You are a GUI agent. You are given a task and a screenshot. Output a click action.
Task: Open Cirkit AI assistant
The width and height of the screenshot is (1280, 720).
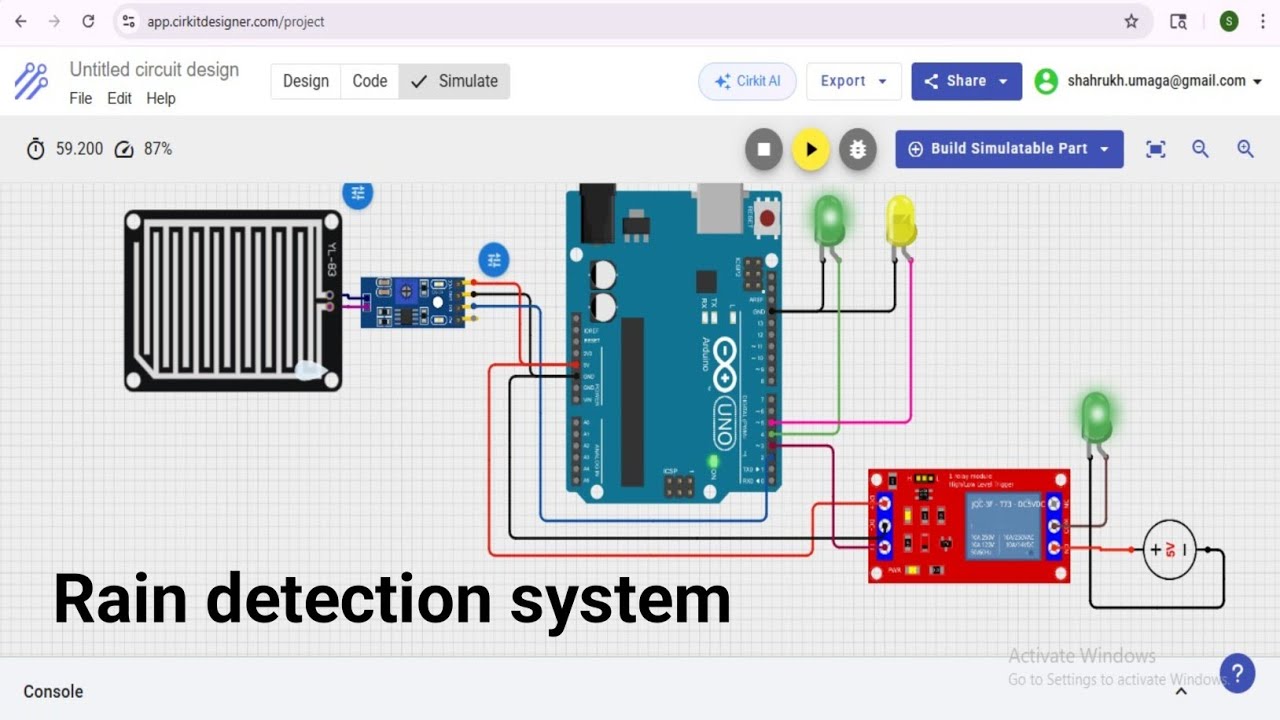(x=747, y=81)
